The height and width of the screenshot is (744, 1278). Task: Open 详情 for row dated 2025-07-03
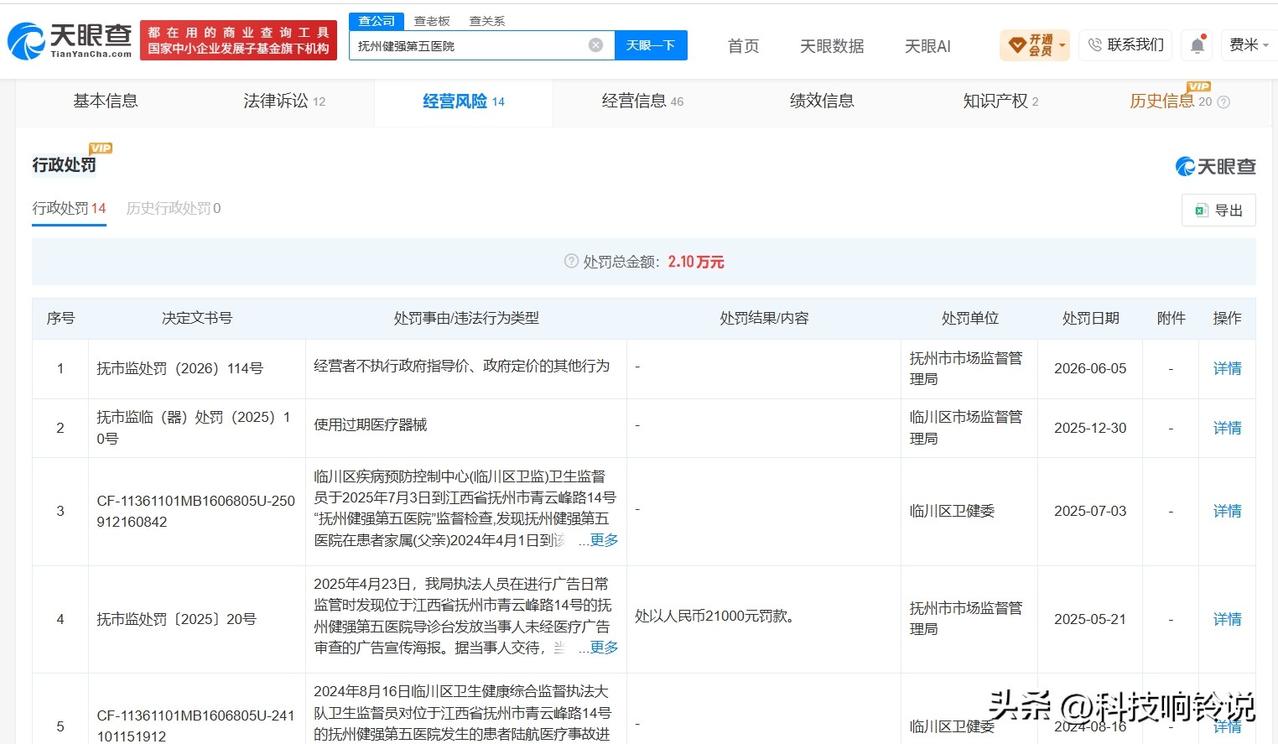pos(1227,511)
